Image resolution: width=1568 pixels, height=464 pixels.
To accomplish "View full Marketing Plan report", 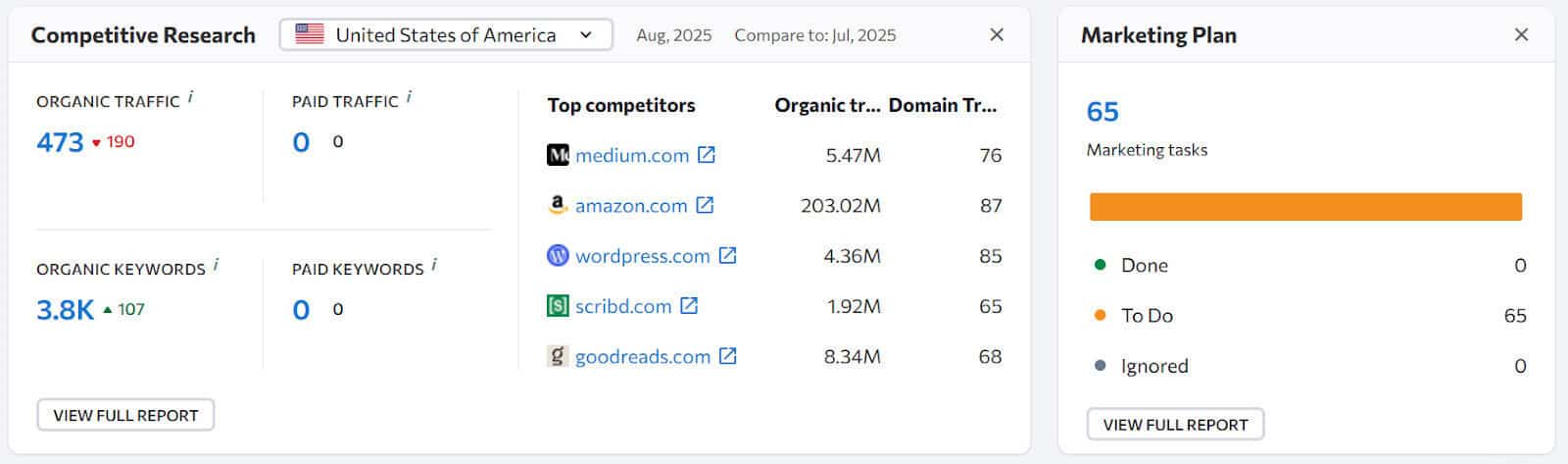I will (1175, 424).
